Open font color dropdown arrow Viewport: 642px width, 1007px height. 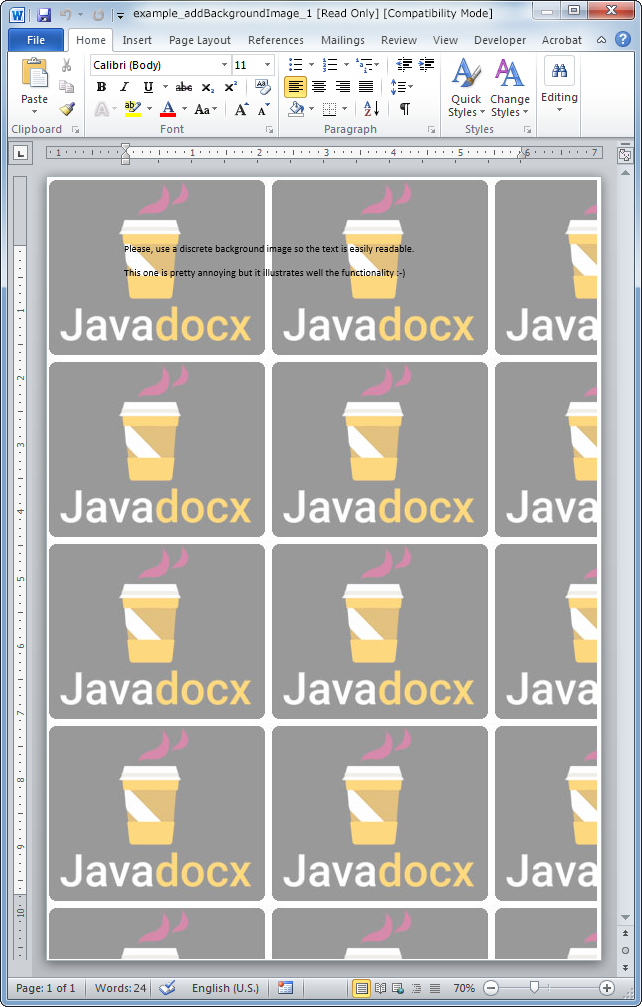click(184, 109)
